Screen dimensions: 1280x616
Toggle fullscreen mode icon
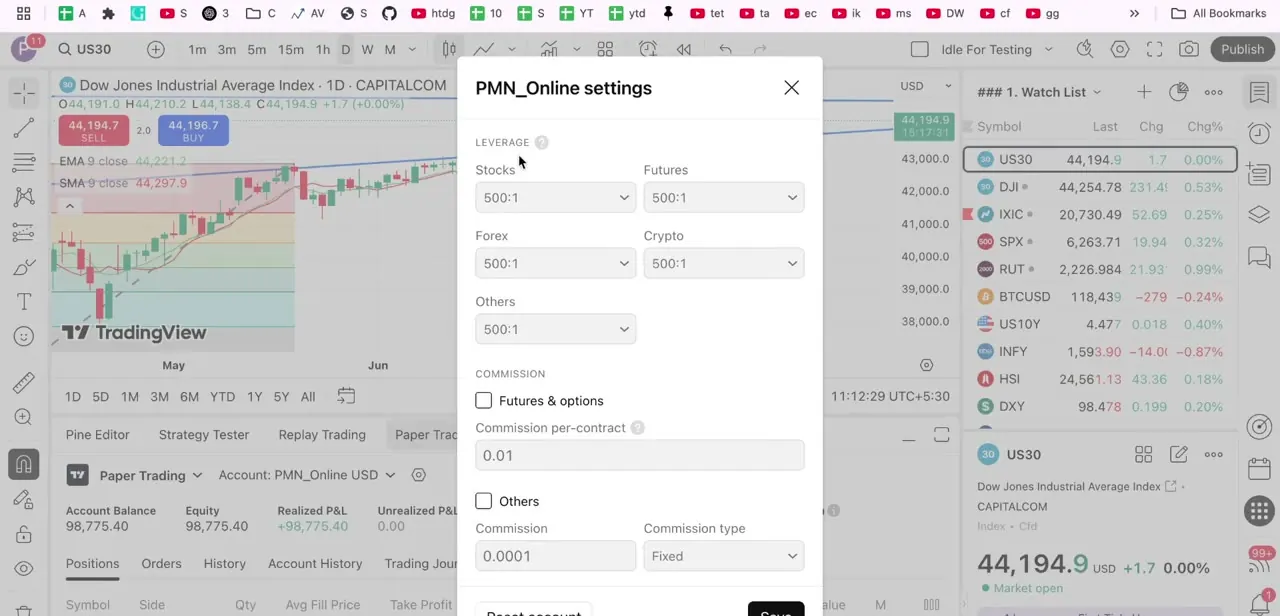[x=1155, y=49]
